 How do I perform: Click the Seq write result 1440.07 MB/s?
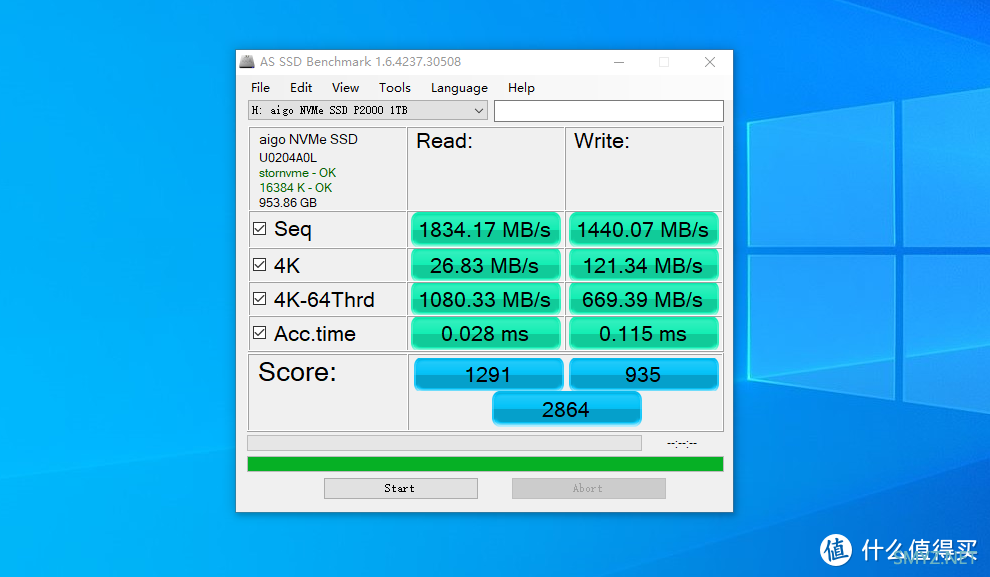[643, 230]
